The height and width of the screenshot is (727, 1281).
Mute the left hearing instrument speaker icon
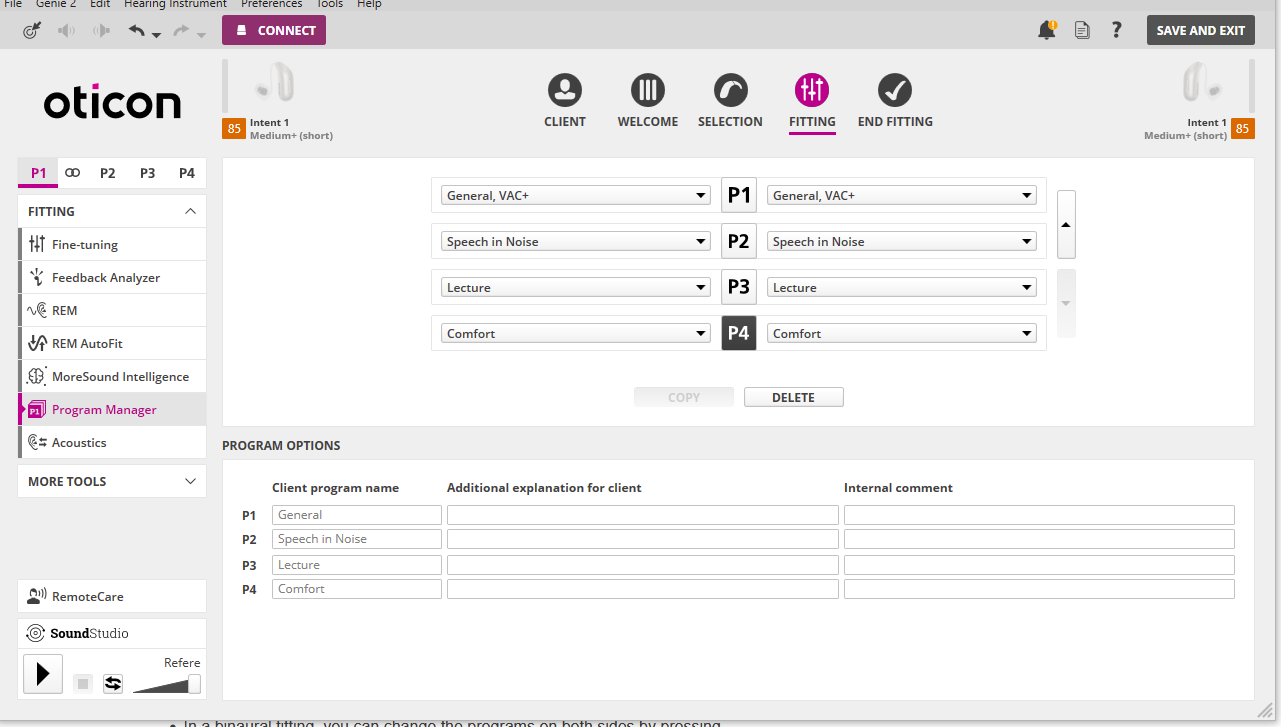pos(67,31)
